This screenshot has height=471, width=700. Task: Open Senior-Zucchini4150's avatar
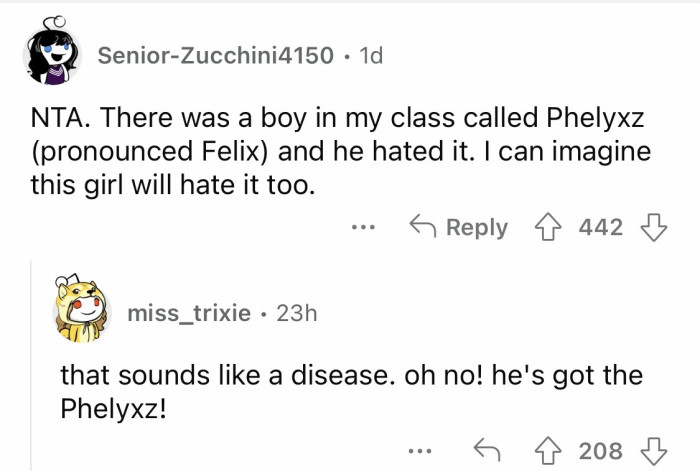coord(51,56)
